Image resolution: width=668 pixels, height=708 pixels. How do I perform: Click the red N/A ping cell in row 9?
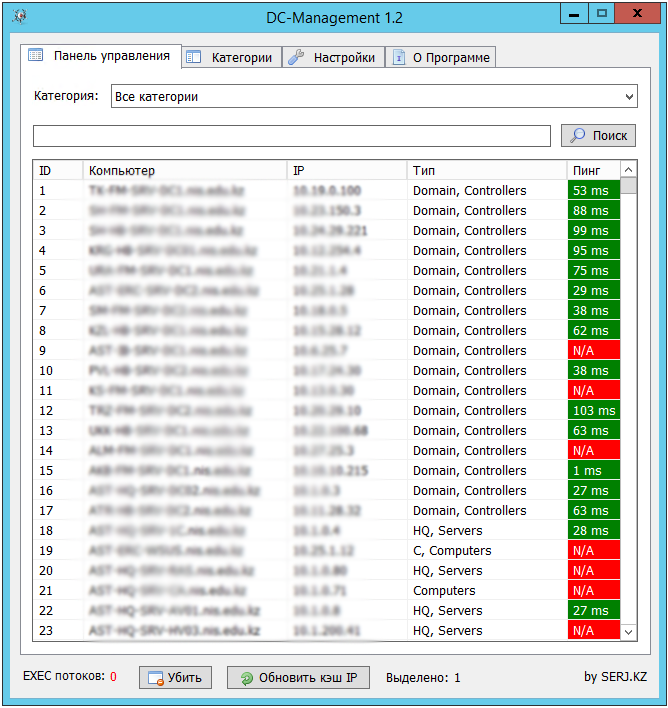(593, 351)
